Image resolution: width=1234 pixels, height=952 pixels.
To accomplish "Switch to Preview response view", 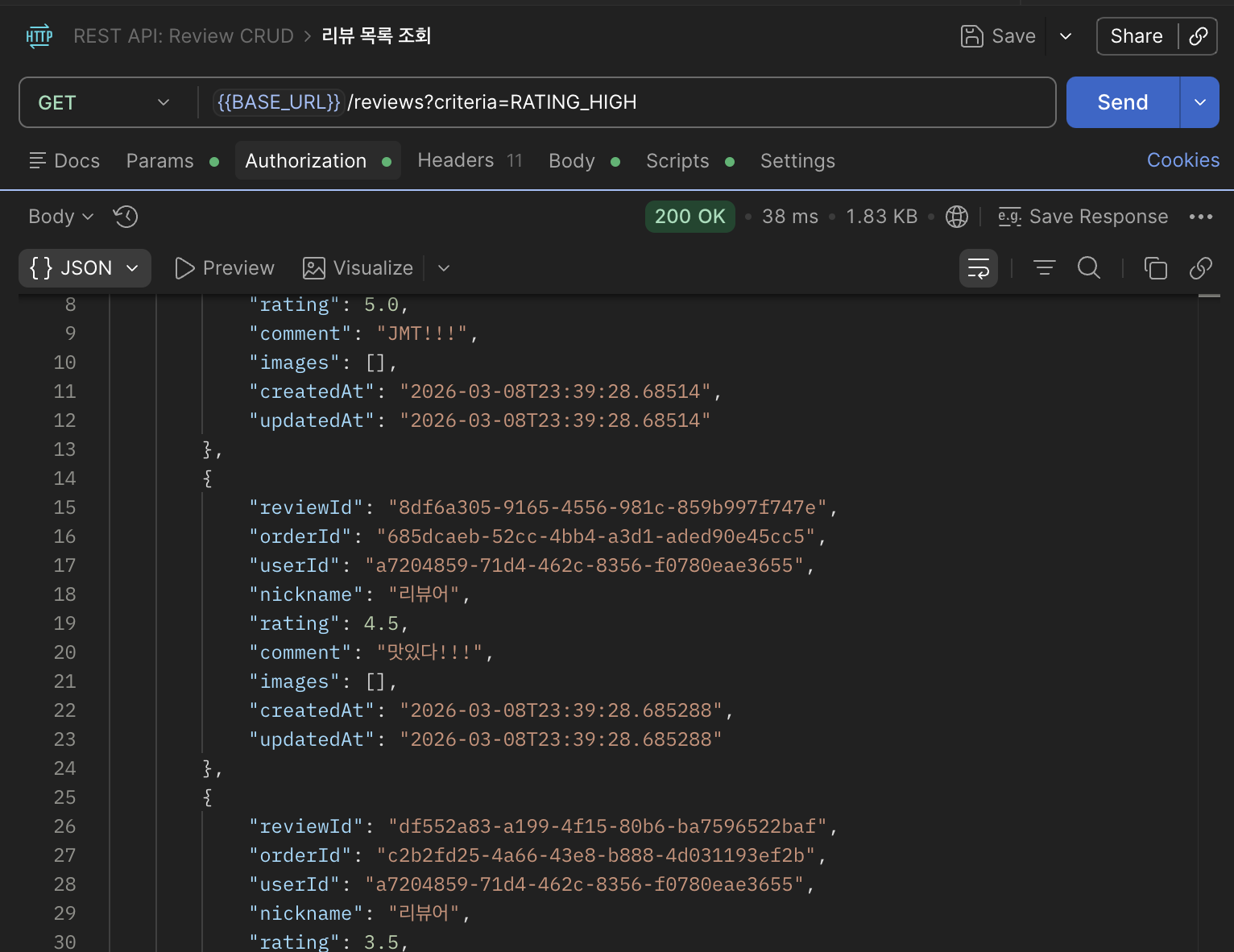I will [x=225, y=268].
